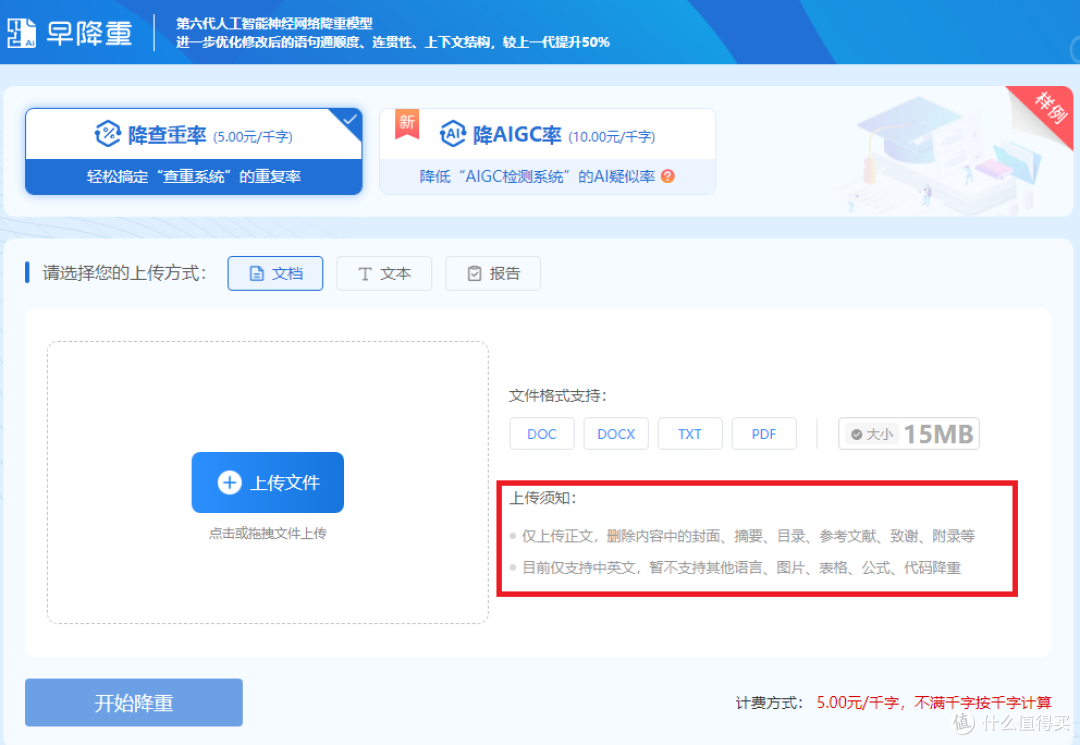Click the 降AIGC率 AI icon

click(x=453, y=134)
